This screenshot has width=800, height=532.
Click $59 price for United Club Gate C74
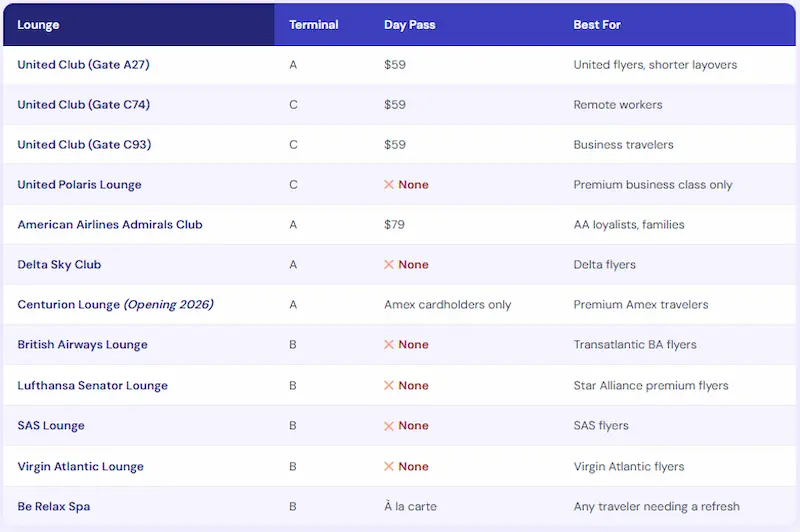pos(395,105)
